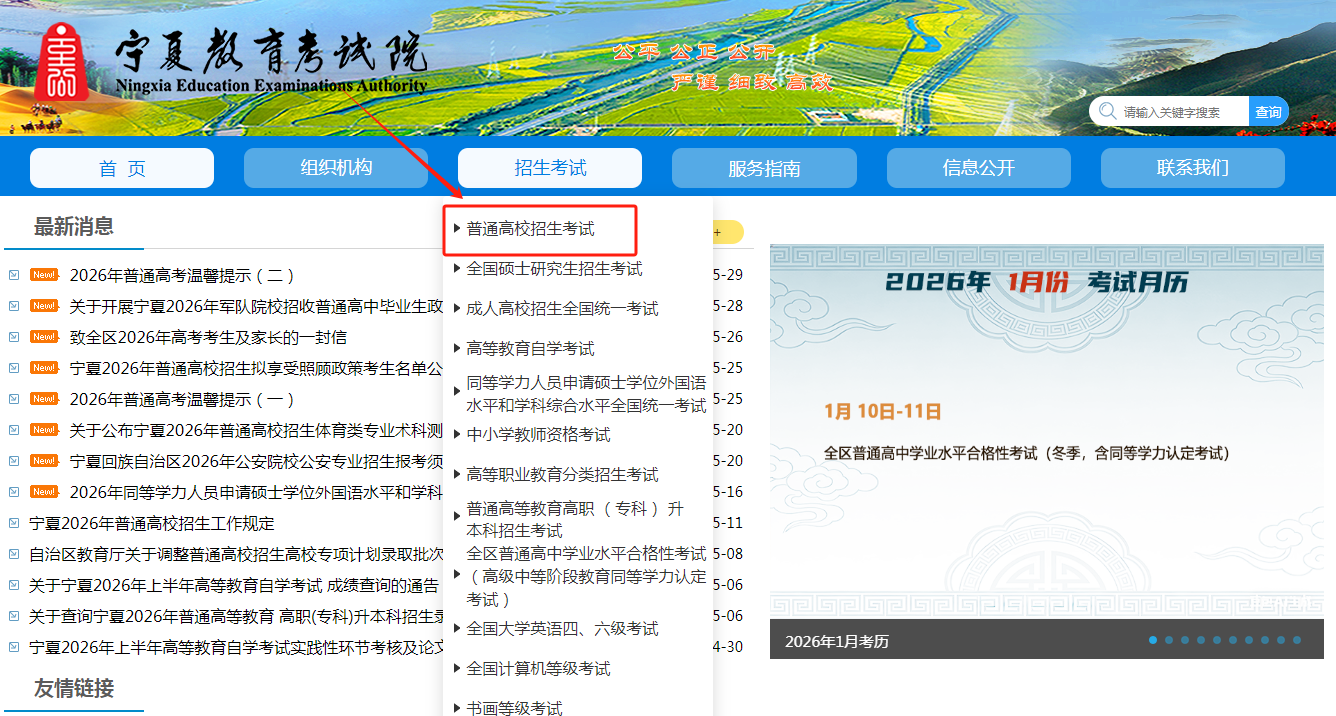This screenshot has height=716, width=1336.
Task: Click the 最新消息 section heading
Action: click(74, 226)
